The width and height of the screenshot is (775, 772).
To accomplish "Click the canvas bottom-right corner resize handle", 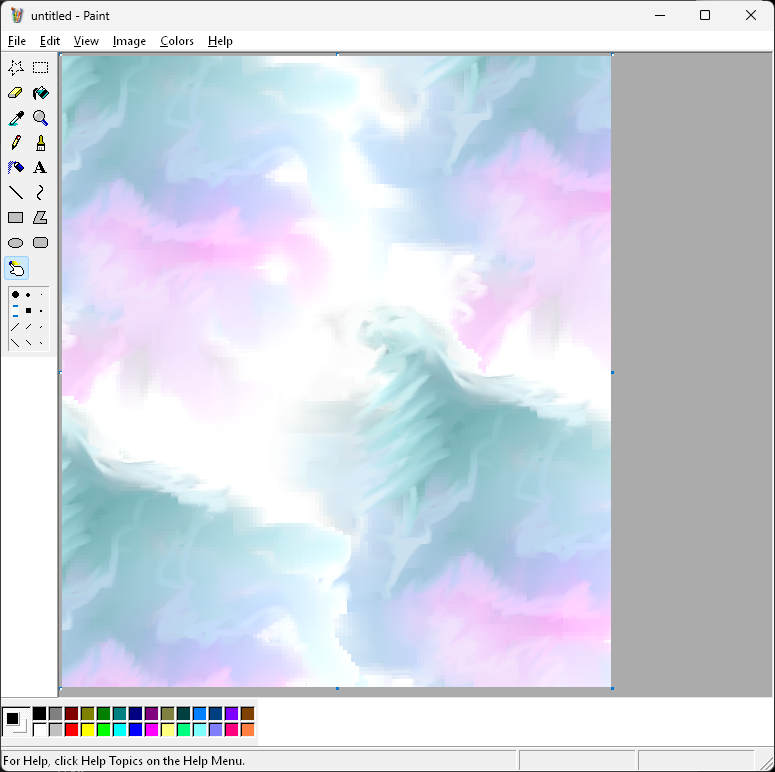I will click(x=612, y=688).
